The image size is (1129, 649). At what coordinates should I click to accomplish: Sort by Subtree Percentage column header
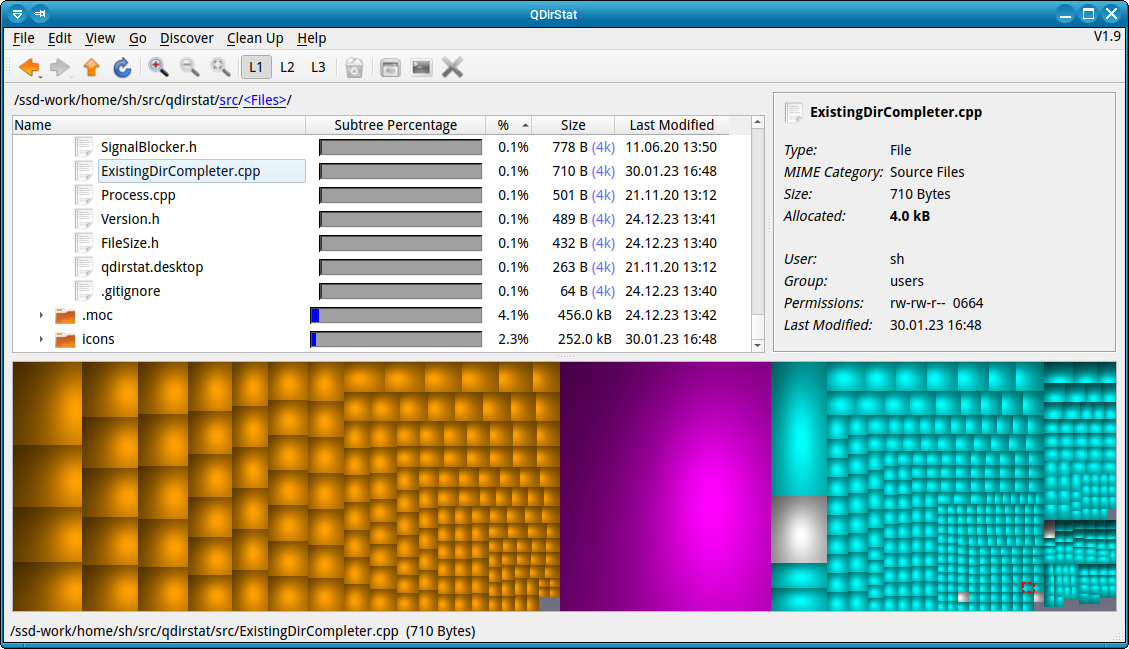(x=395, y=125)
